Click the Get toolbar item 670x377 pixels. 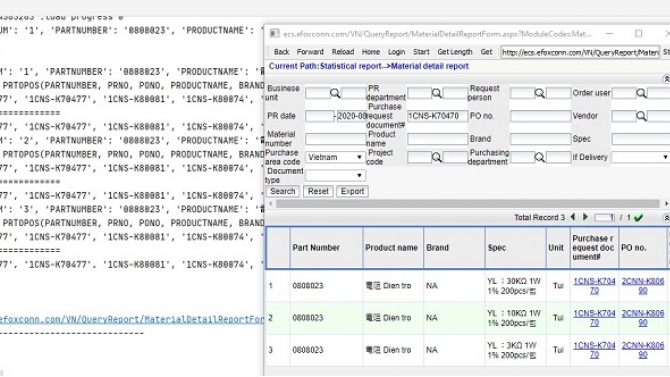tap(486, 52)
